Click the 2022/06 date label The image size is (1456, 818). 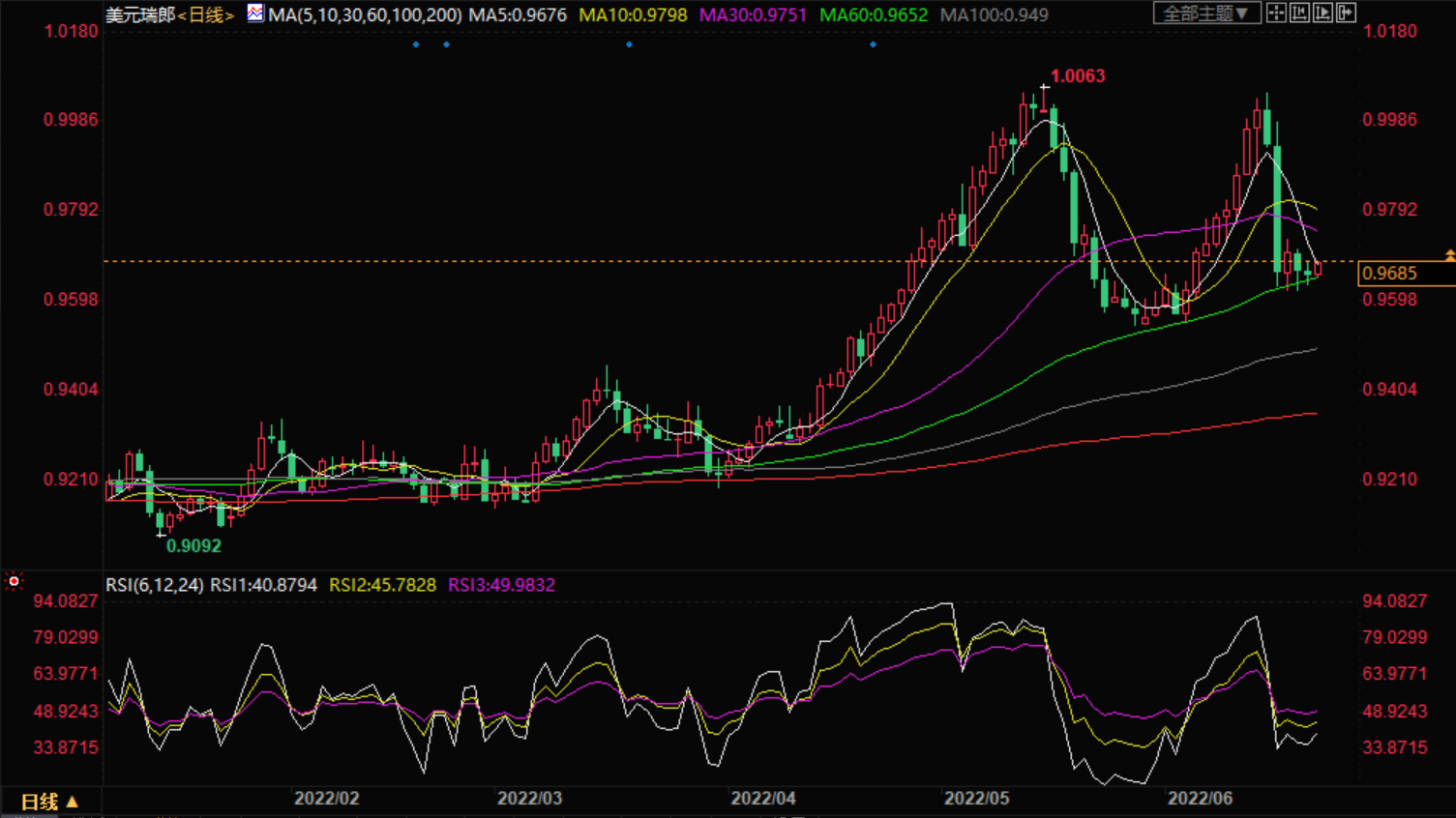pos(1200,799)
